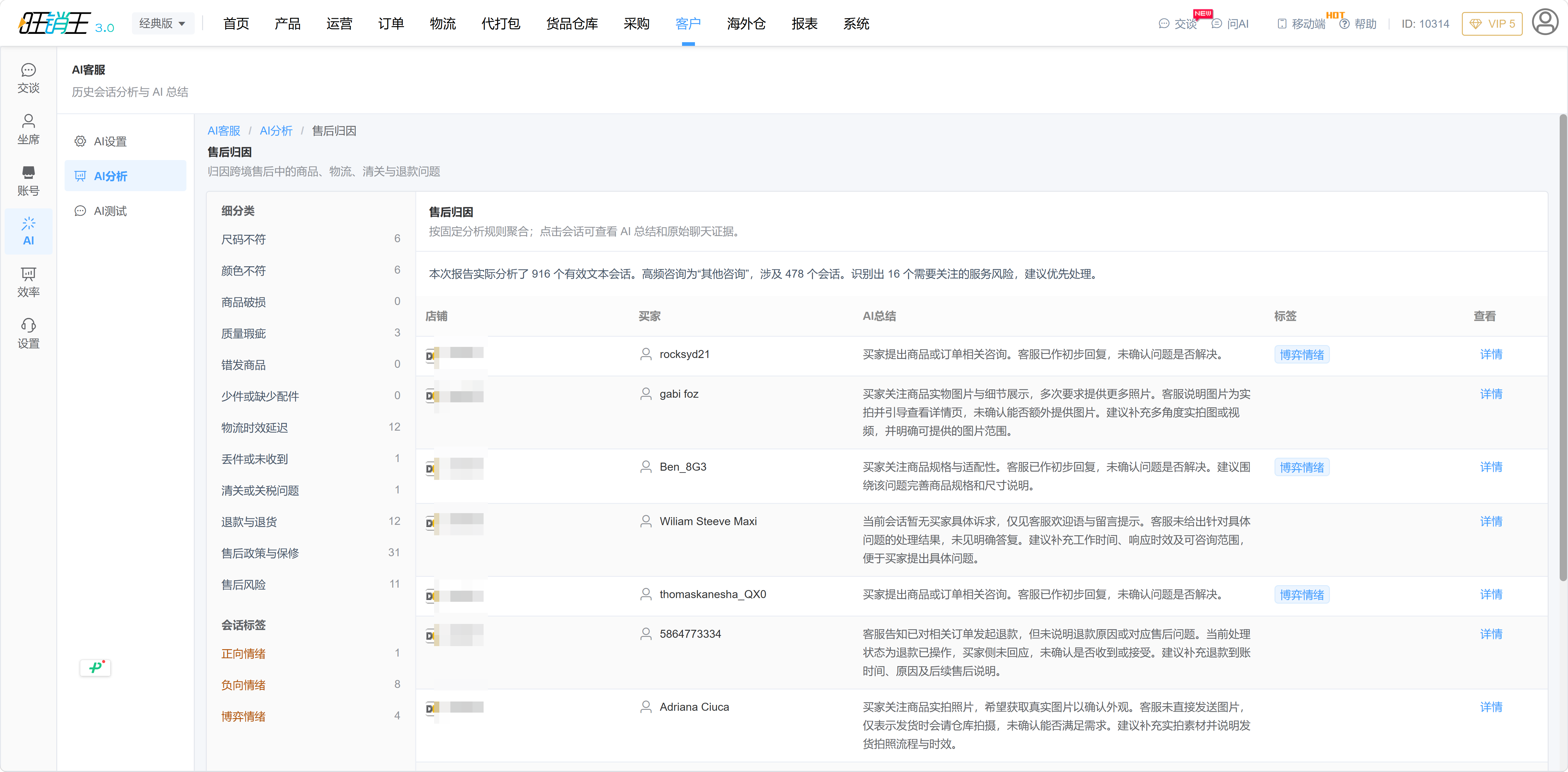
Task: Open the top-bar 交谈 with NEW badge
Action: (1179, 24)
